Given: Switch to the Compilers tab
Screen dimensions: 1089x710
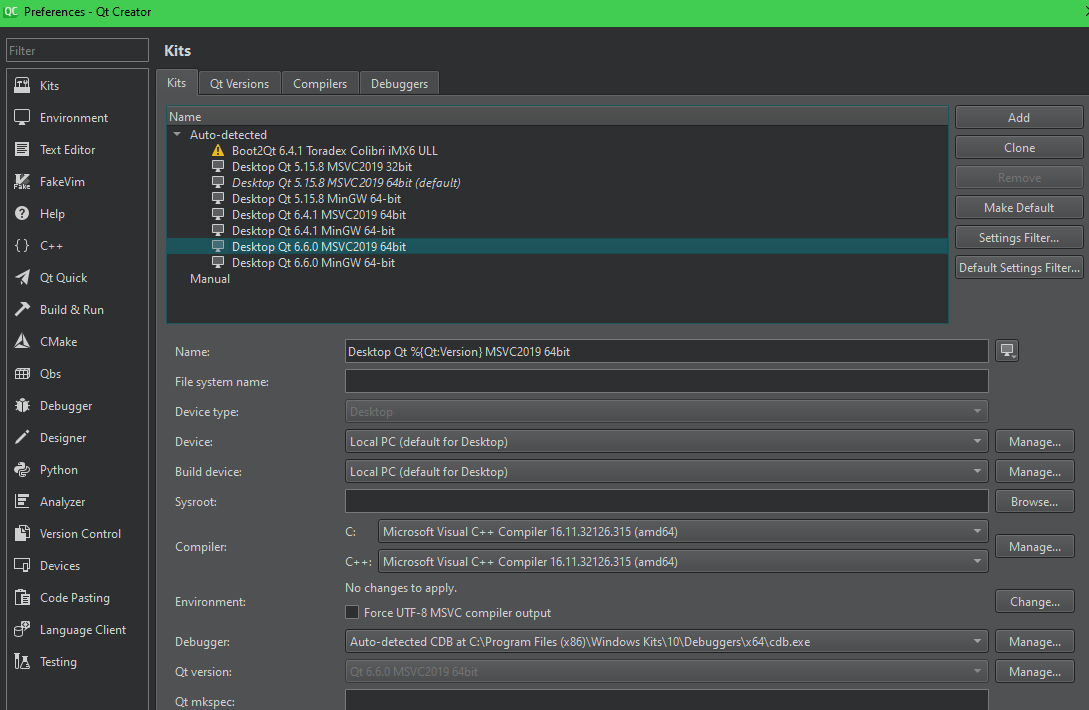Looking at the screenshot, I should pos(319,83).
